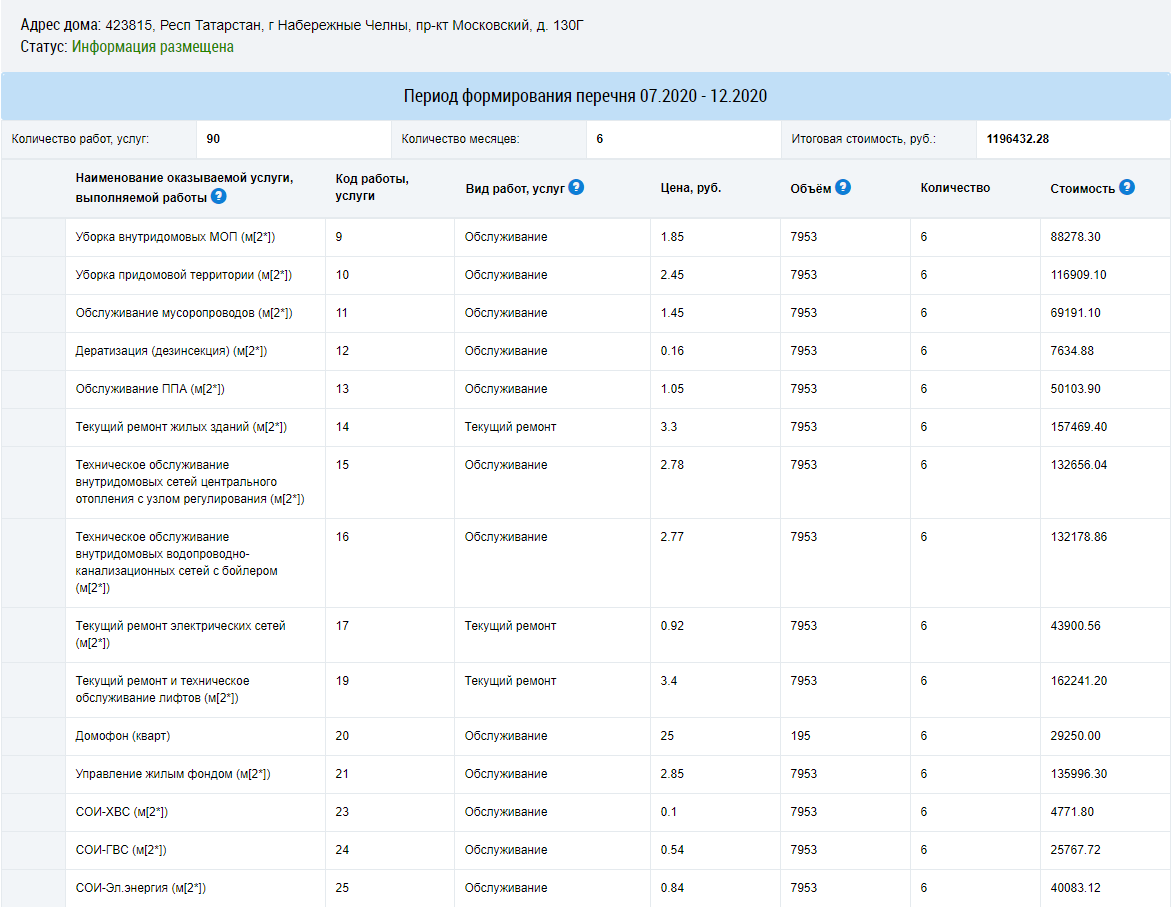This screenshot has width=1173, height=907.
Task: Click row Текущий ремонт электрических сетей
Action: [586, 635]
